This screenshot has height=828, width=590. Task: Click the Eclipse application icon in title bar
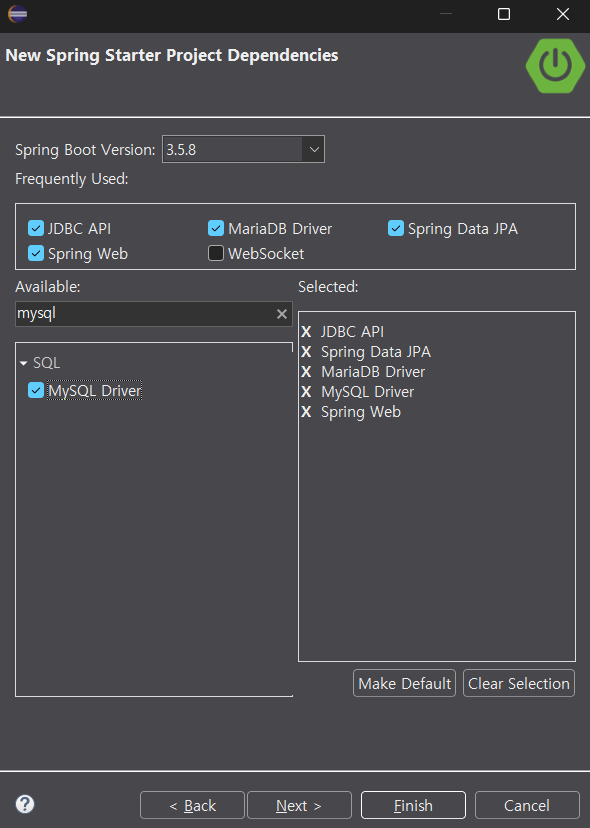pos(17,14)
